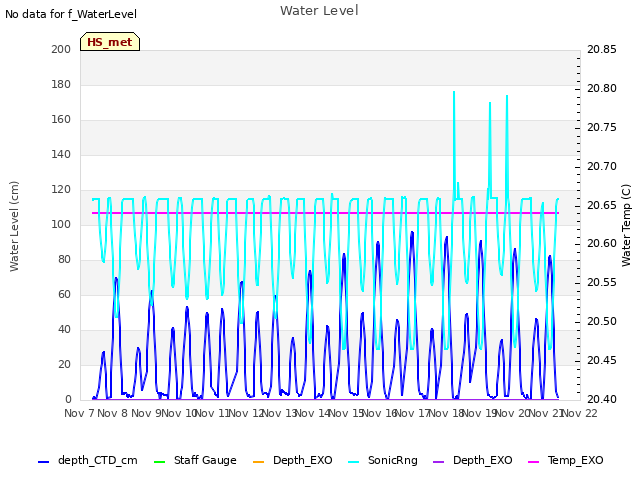640x480 pixels.
Task: Click the 'No data for f_WaterLevel' message
Action: (71, 14)
